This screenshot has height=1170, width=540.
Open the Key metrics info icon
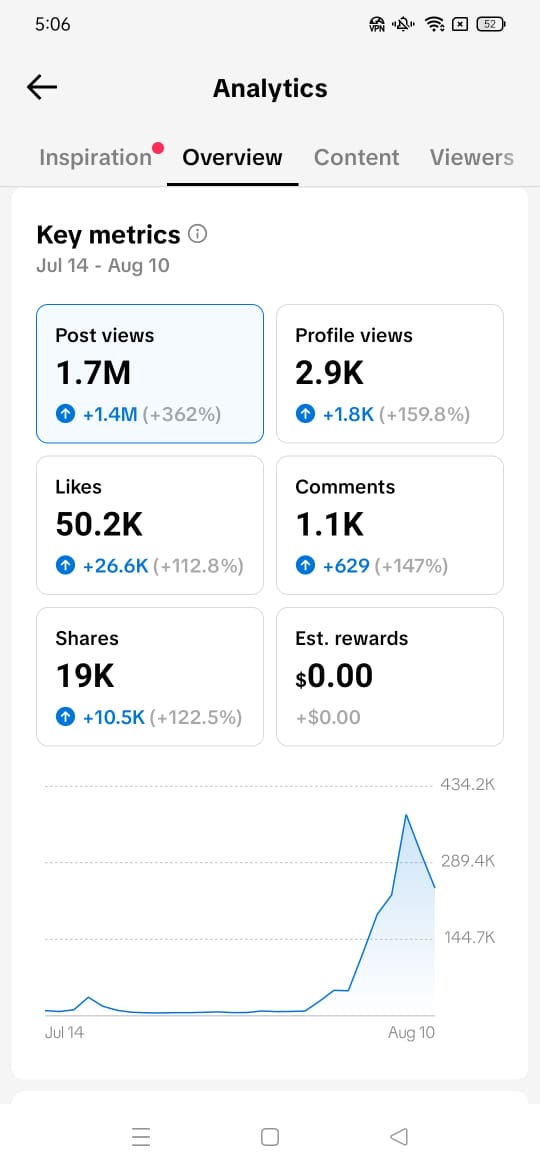point(198,234)
